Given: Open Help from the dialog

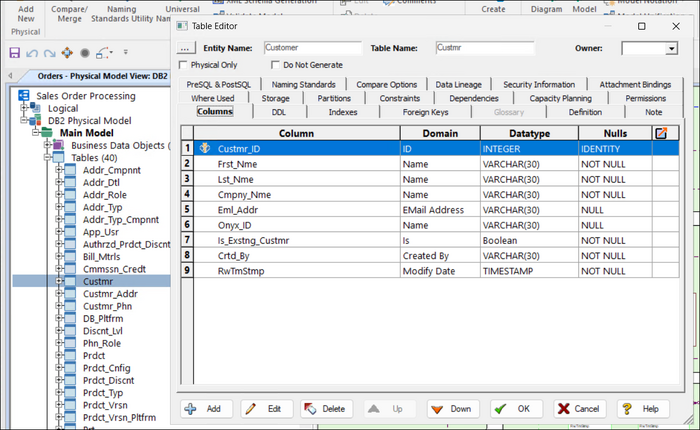Looking at the screenshot, I should [x=643, y=409].
